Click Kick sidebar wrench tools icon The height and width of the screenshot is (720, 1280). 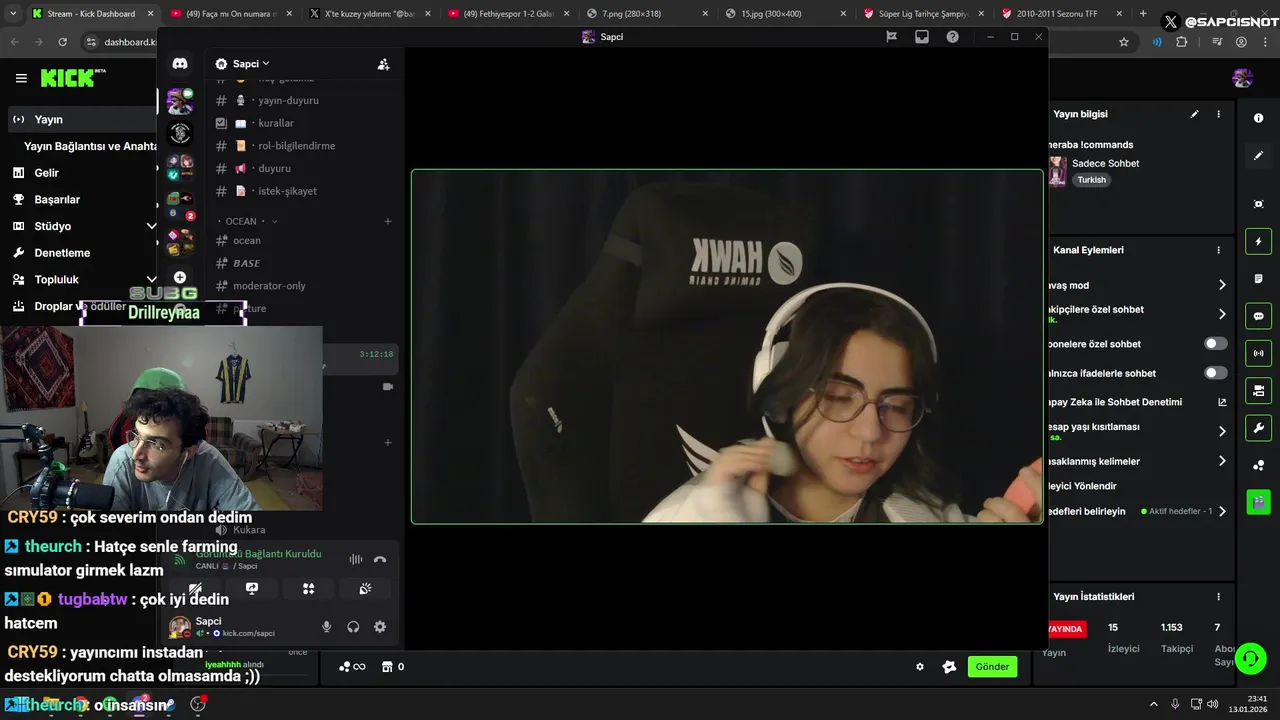(x=1258, y=428)
